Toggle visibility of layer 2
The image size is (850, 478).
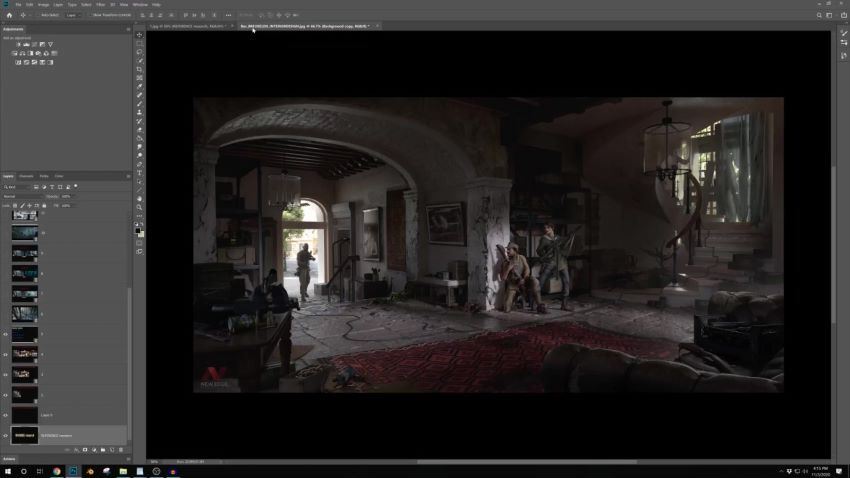[5, 374]
